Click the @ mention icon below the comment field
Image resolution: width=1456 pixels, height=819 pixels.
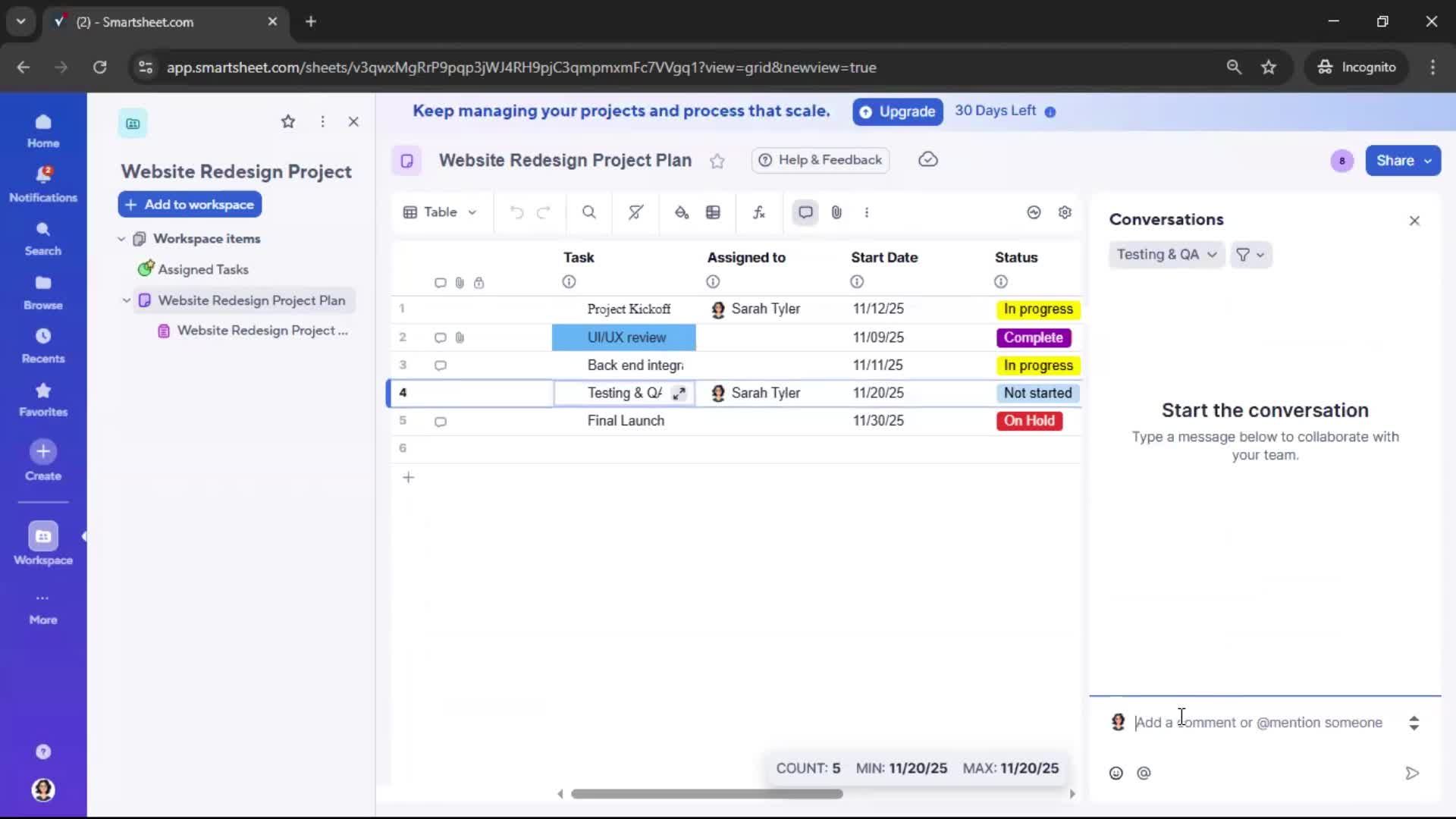[1144, 773]
